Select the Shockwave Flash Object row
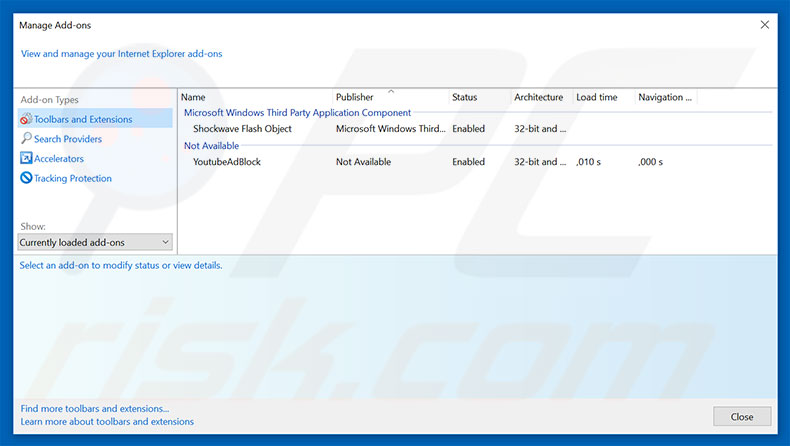The width and height of the screenshot is (790, 446). click(242, 129)
